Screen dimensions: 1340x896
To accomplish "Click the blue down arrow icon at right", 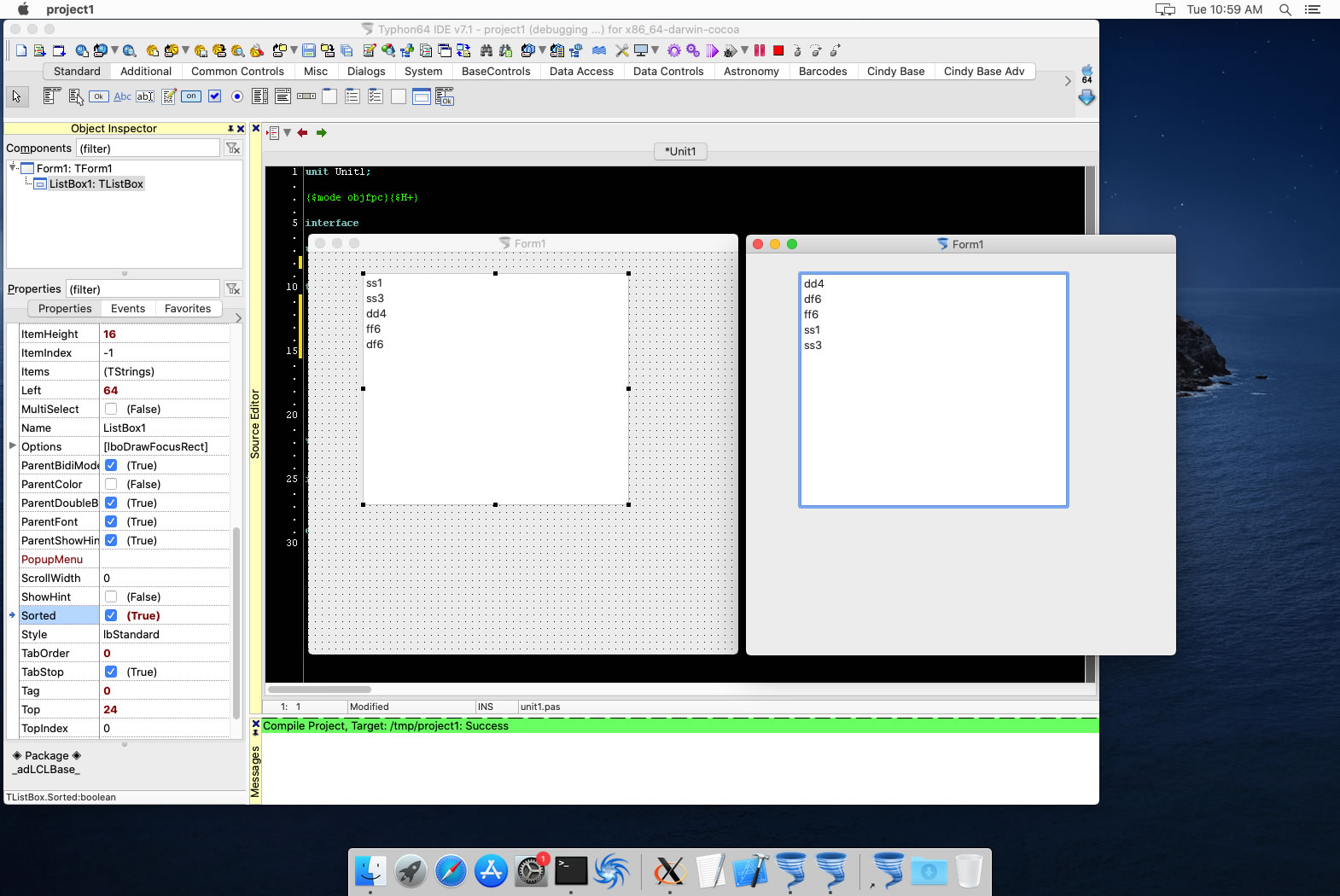I will point(1087,97).
